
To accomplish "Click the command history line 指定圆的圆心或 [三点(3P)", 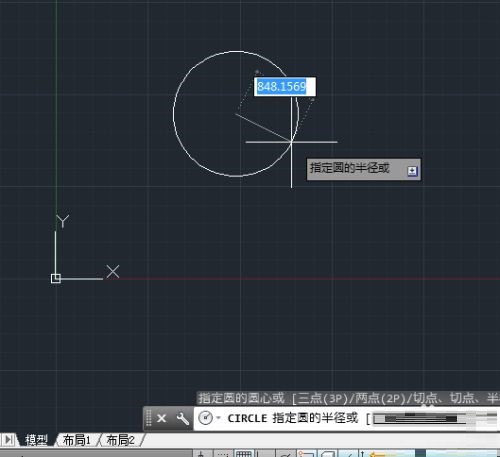I will click(x=348, y=398).
